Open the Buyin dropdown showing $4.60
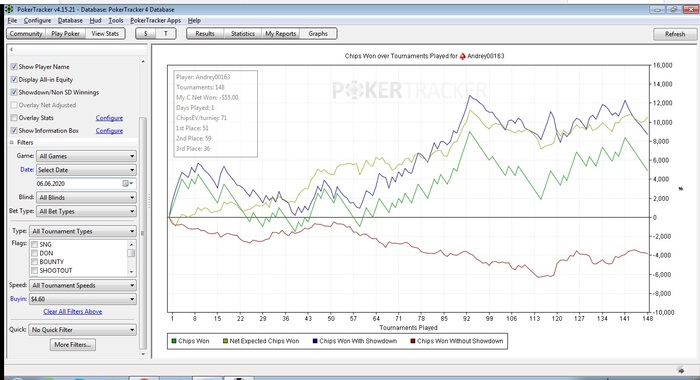This screenshot has width=700, height=380. click(83, 299)
